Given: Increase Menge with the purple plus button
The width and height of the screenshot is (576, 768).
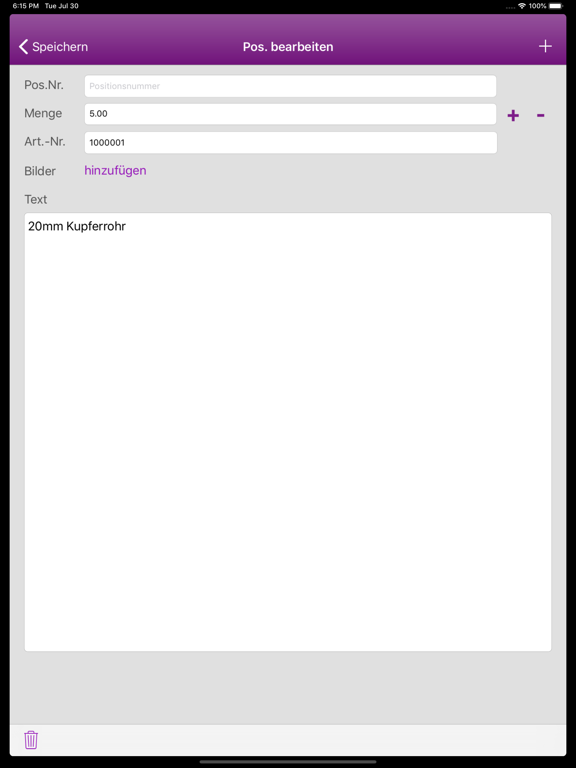Looking at the screenshot, I should [x=513, y=116].
